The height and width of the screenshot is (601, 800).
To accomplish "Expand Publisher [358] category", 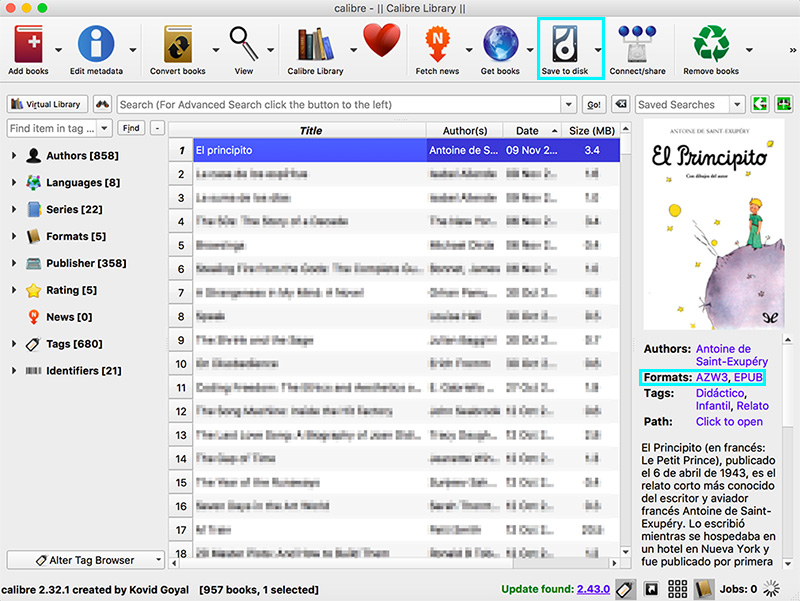I will [14, 263].
